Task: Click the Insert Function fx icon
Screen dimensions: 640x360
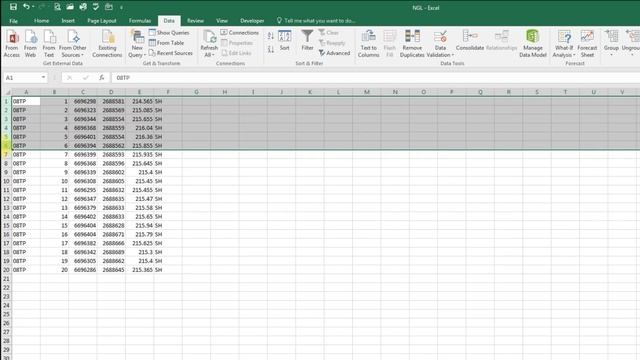Action: (102, 78)
